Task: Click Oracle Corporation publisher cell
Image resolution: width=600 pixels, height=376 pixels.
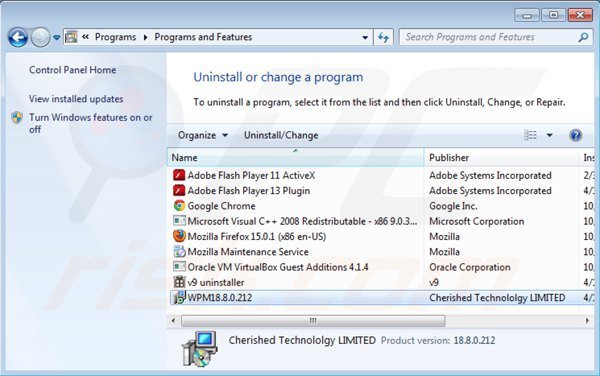Action: (x=470, y=267)
